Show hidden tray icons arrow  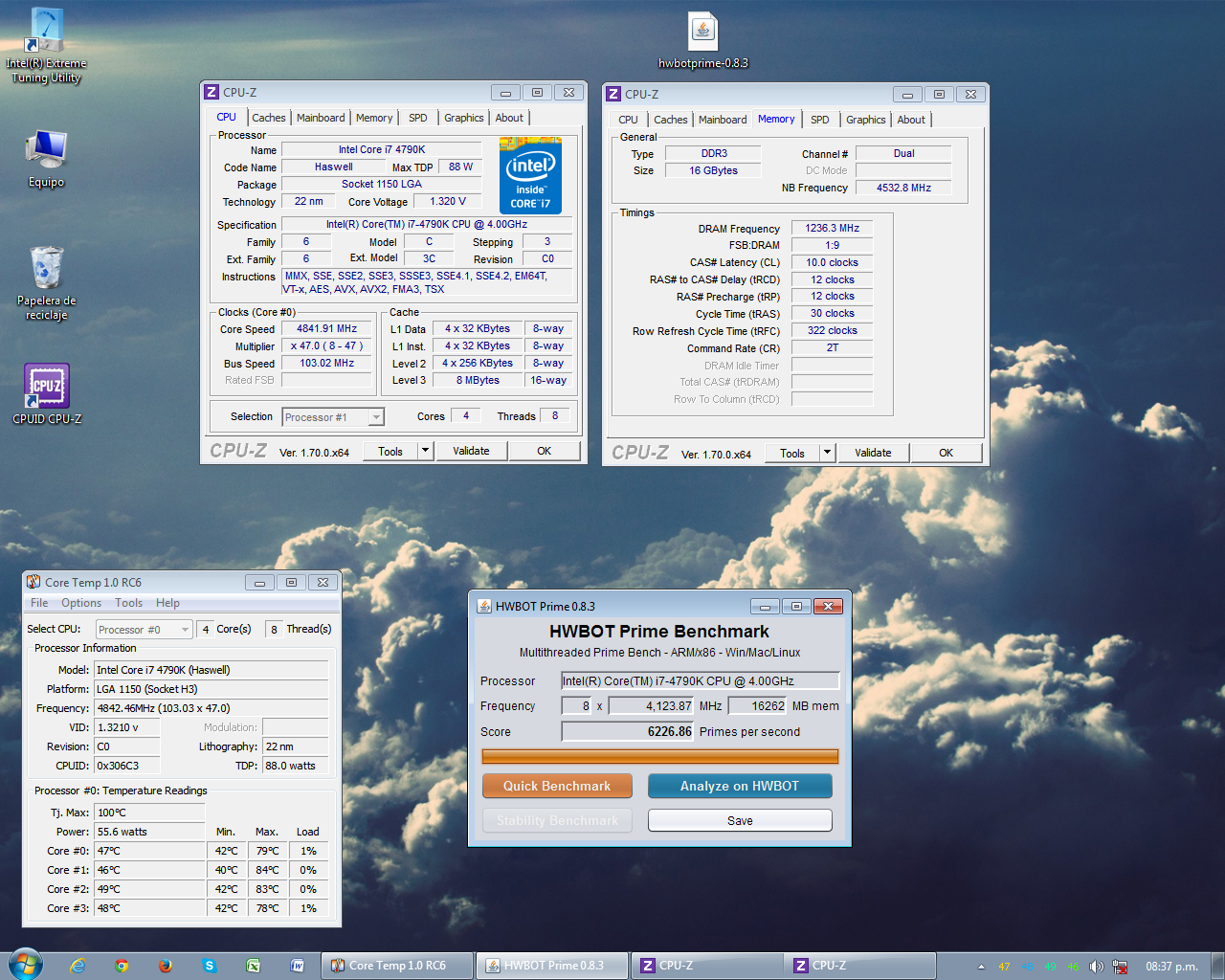(981, 967)
